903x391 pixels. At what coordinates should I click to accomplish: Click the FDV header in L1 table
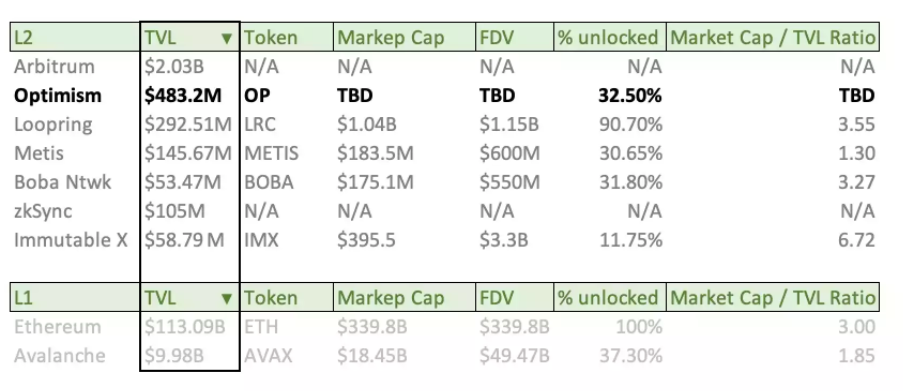click(515, 297)
